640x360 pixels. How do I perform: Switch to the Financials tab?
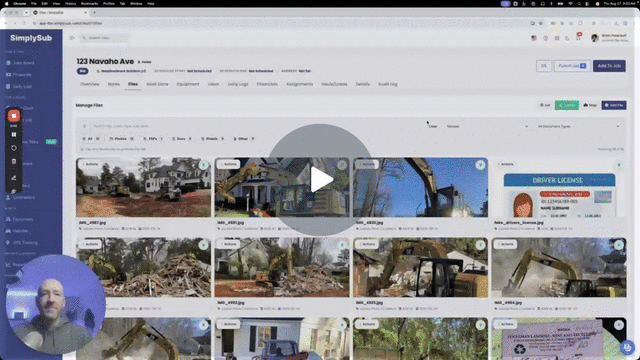267,84
